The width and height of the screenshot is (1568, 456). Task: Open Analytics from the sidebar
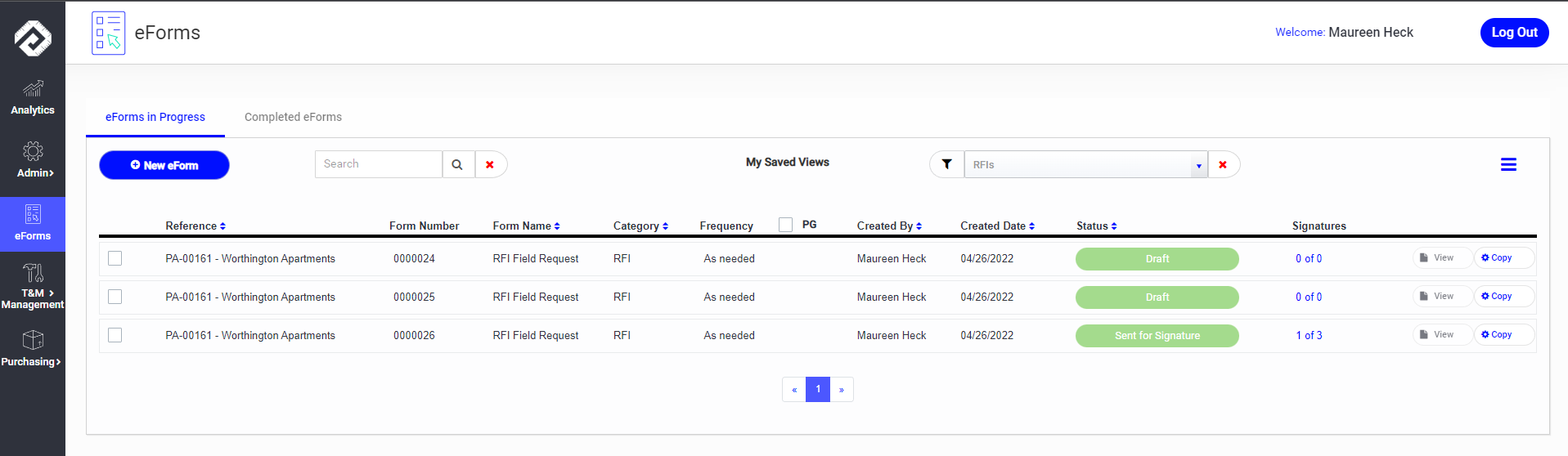point(33,97)
